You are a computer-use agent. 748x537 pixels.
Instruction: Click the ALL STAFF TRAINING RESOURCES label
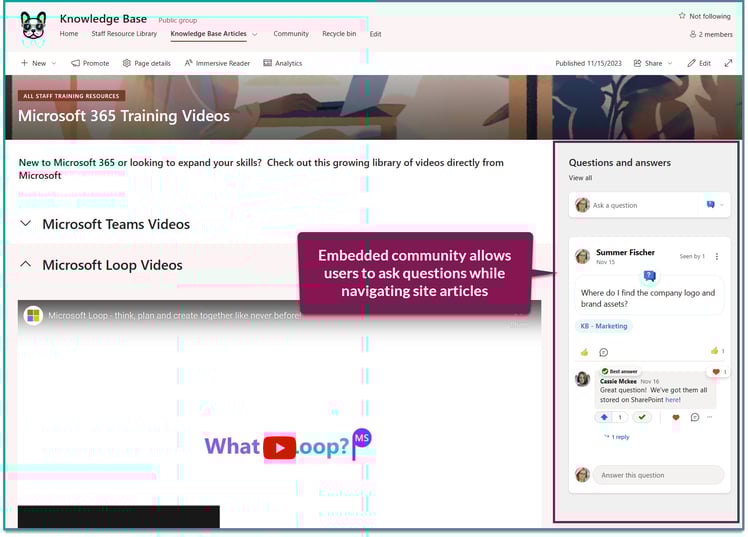72,96
